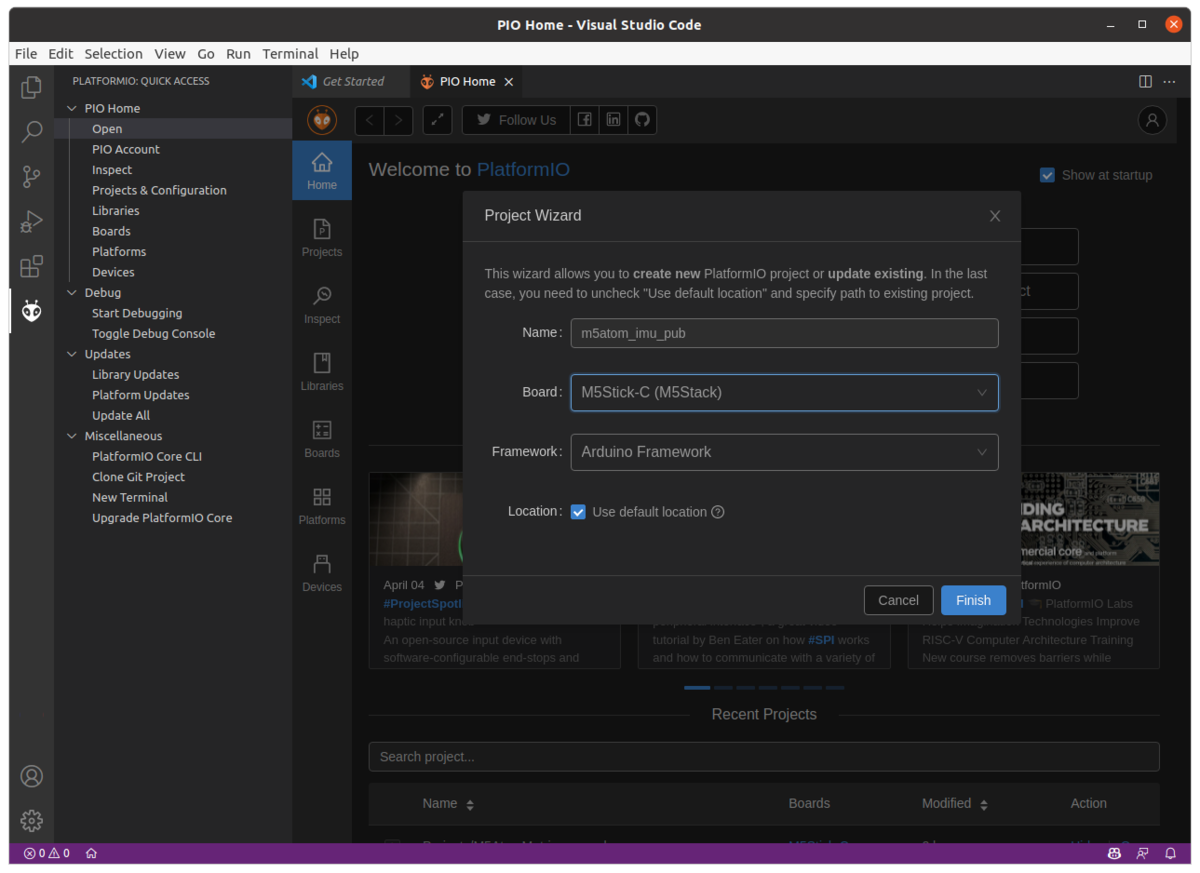Go to Libraries in PIO sidebar
This screenshot has height=873, width=1200.
[x=322, y=372]
